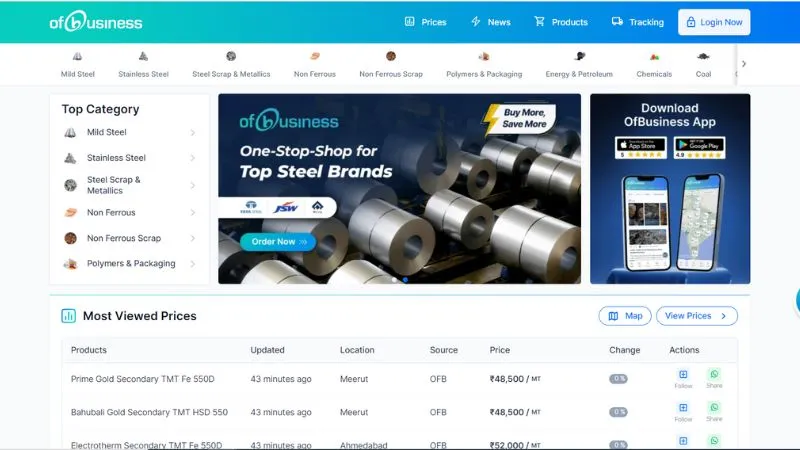Open Mild Steel link in sidebar
Viewport: 800px width, 450px height.
(x=107, y=132)
